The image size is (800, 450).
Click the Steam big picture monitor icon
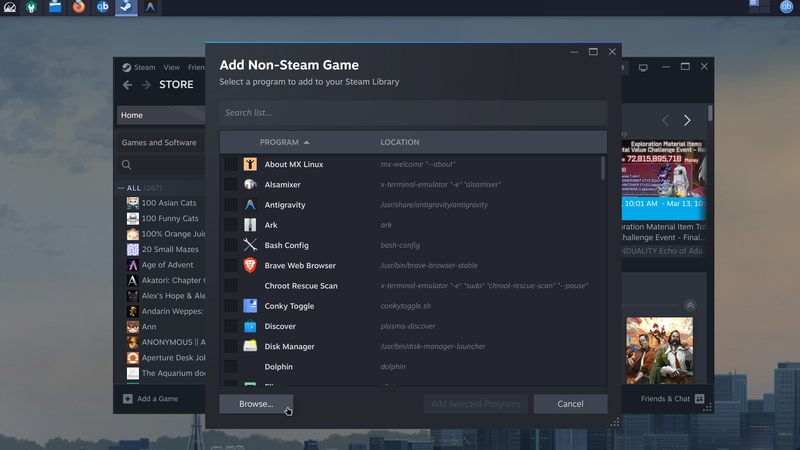(x=643, y=67)
